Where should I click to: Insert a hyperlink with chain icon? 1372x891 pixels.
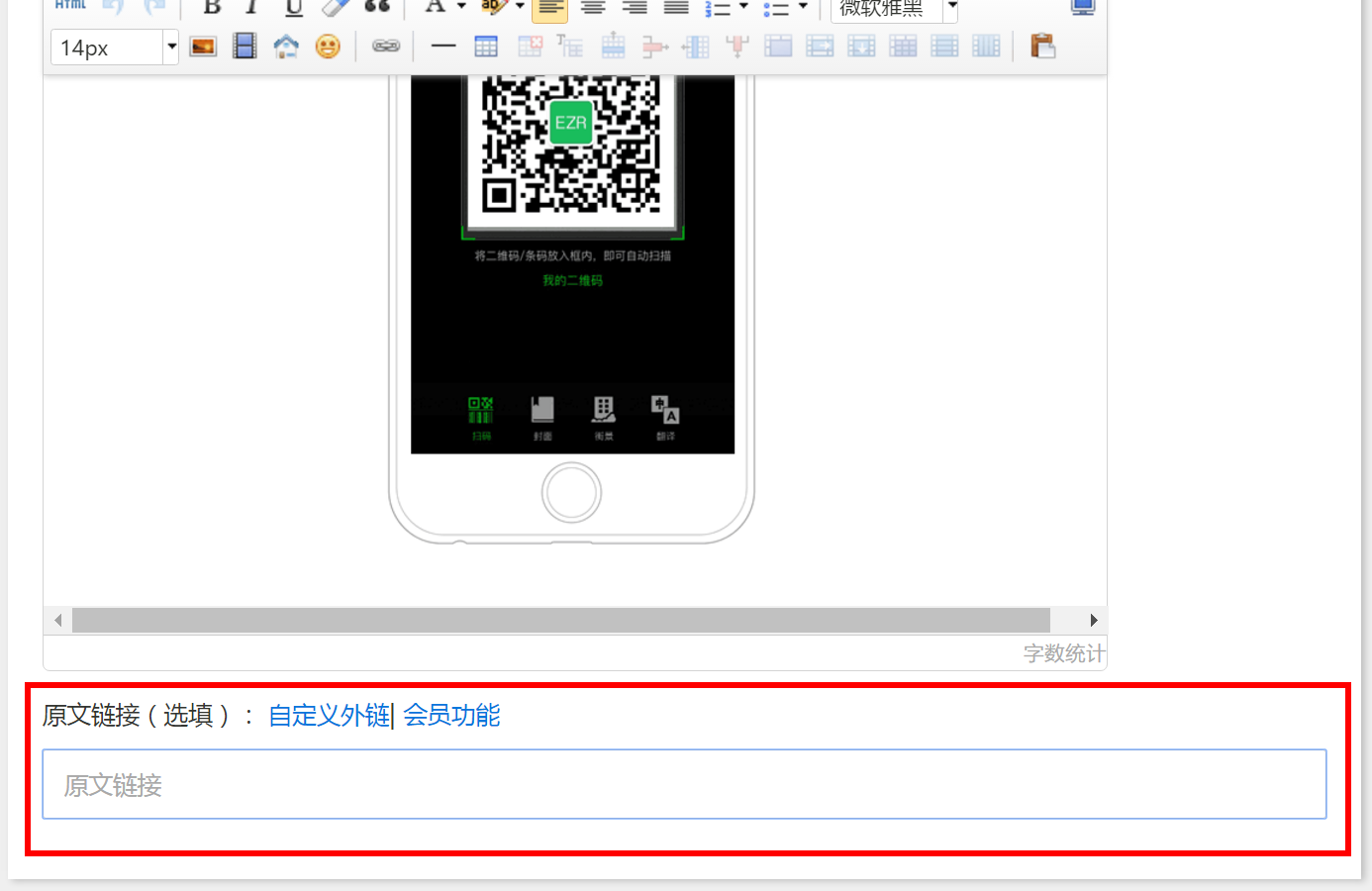pyautogui.click(x=386, y=46)
